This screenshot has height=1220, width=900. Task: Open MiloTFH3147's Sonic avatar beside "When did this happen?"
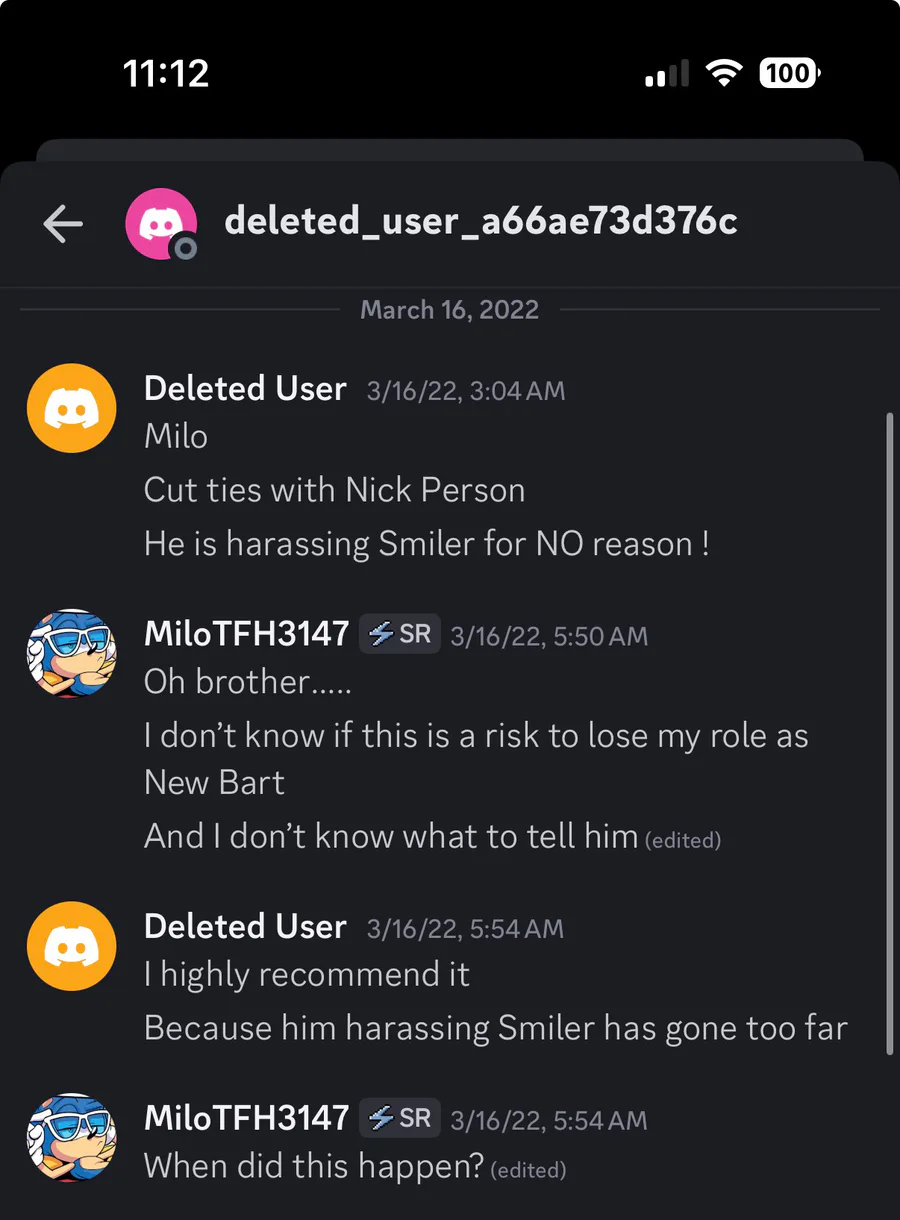tap(71, 1136)
